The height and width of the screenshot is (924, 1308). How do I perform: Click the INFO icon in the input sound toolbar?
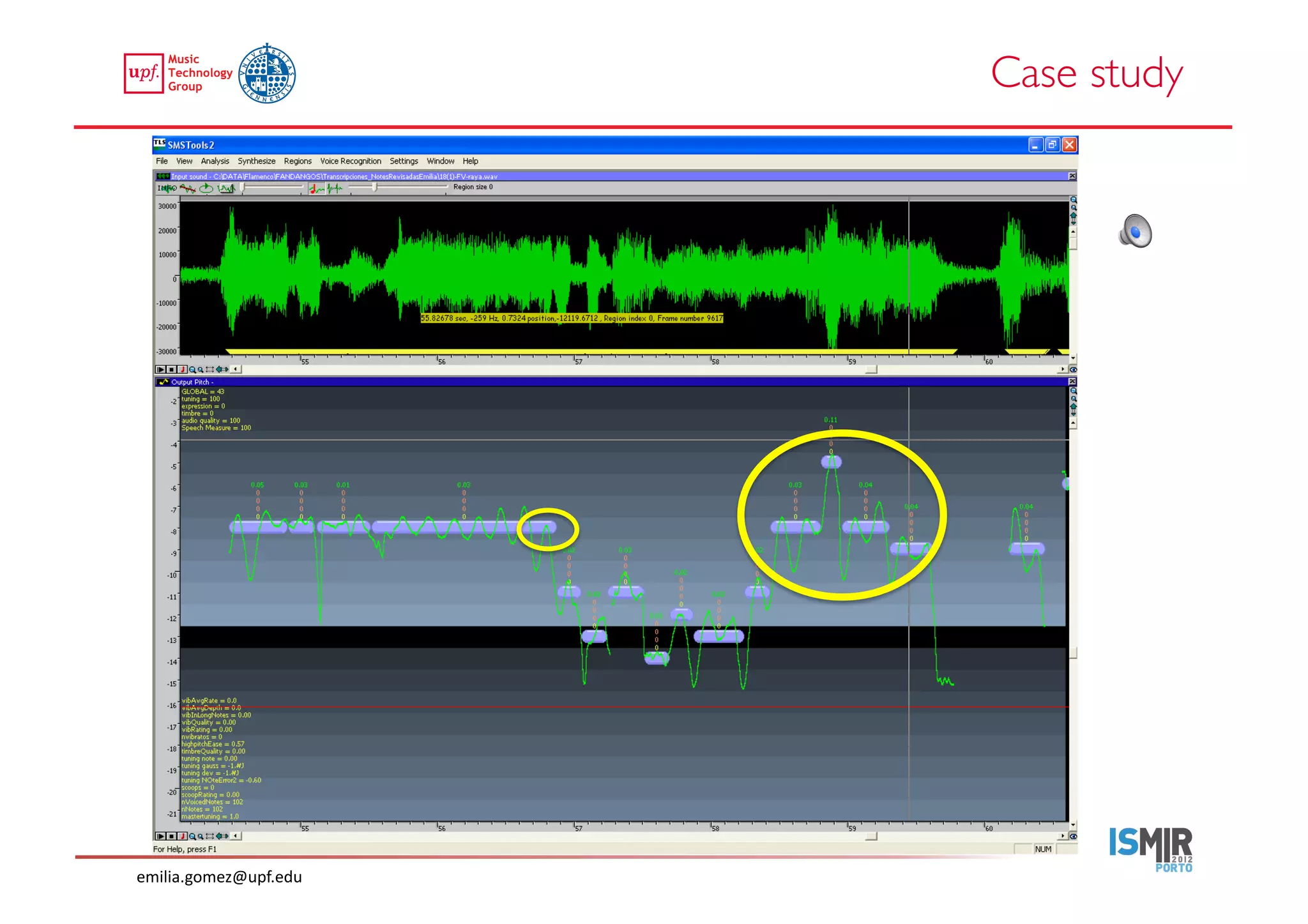click(x=167, y=188)
